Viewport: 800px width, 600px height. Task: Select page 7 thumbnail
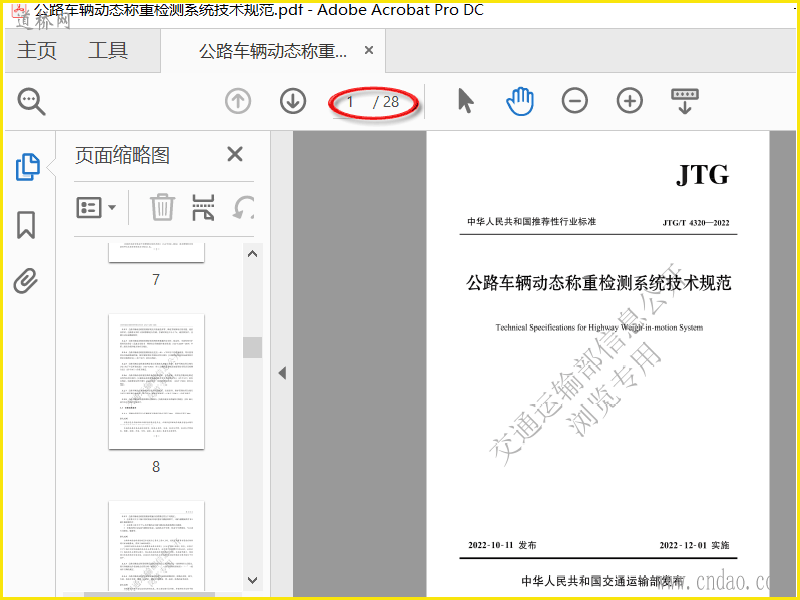pyautogui.click(x=156, y=253)
